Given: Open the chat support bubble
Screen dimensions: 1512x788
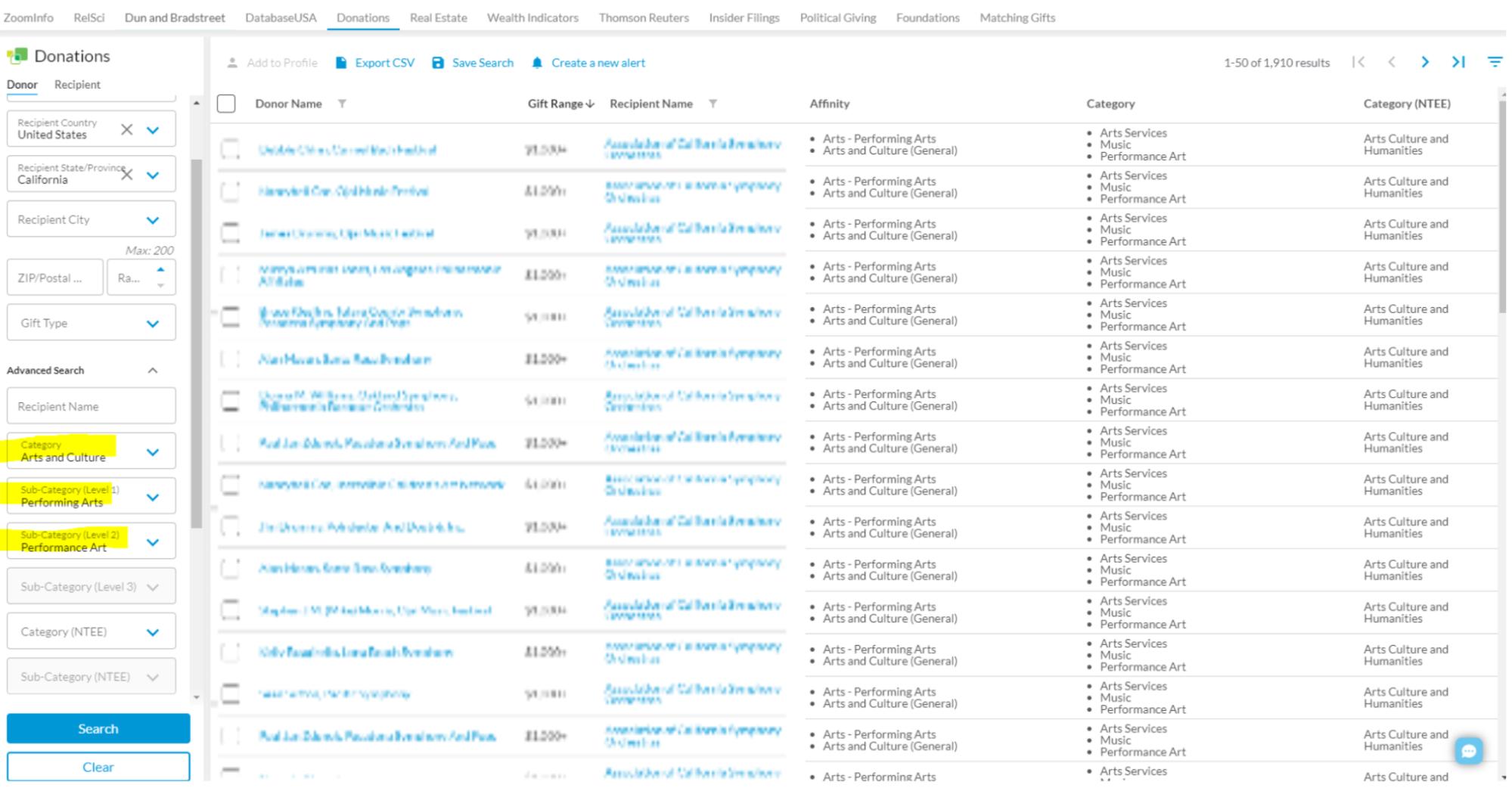Looking at the screenshot, I should [x=1468, y=751].
